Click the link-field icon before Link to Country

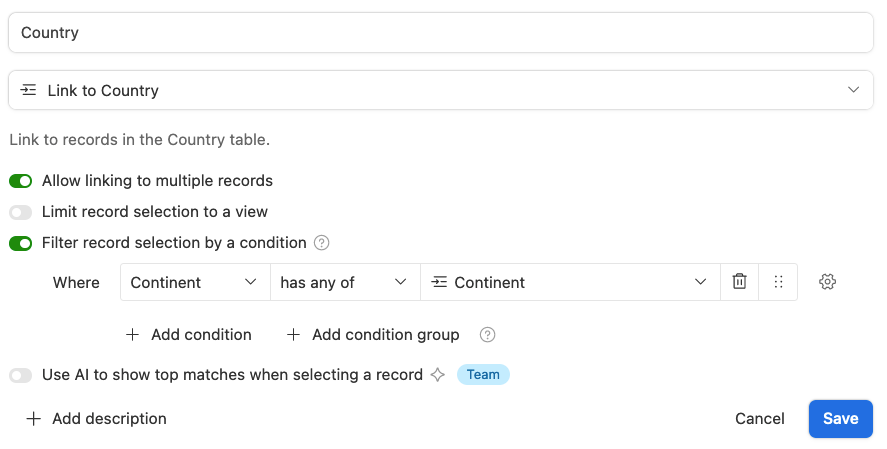point(28,90)
